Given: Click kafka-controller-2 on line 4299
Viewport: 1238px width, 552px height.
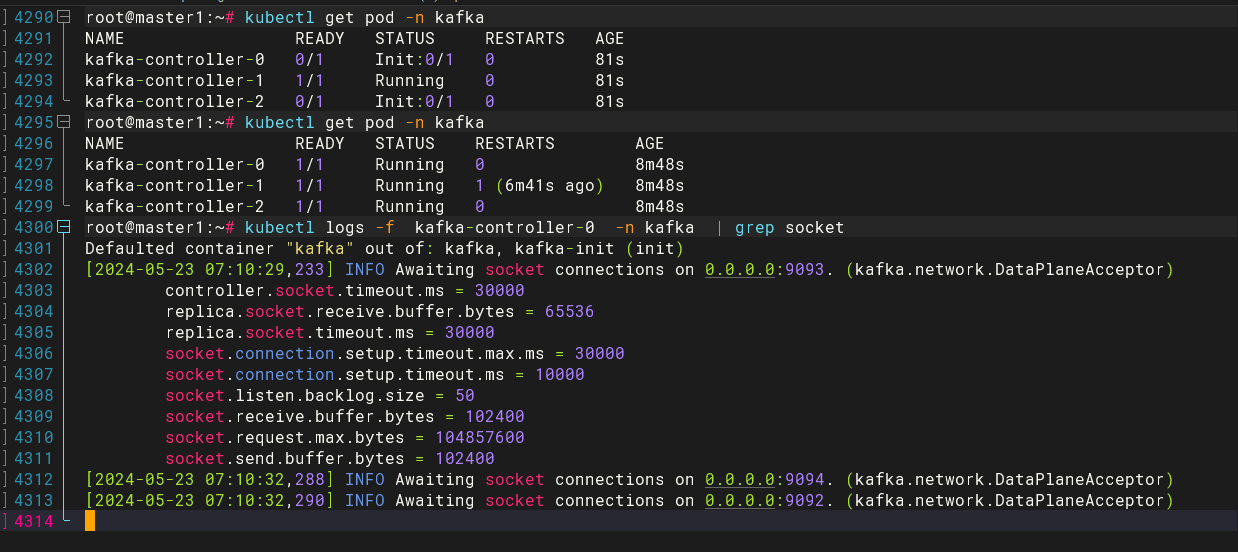Looking at the screenshot, I should (x=175, y=206).
